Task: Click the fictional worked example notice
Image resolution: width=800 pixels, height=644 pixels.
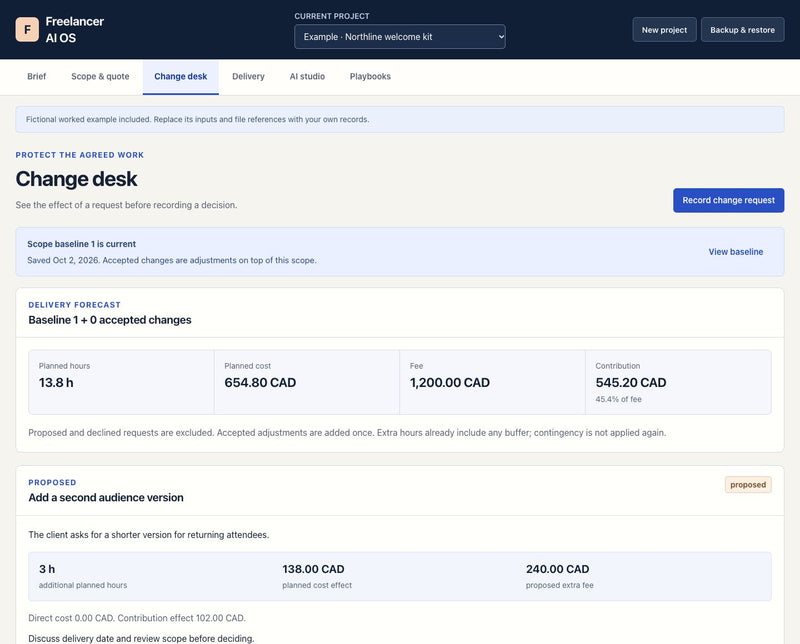Action: [399, 119]
